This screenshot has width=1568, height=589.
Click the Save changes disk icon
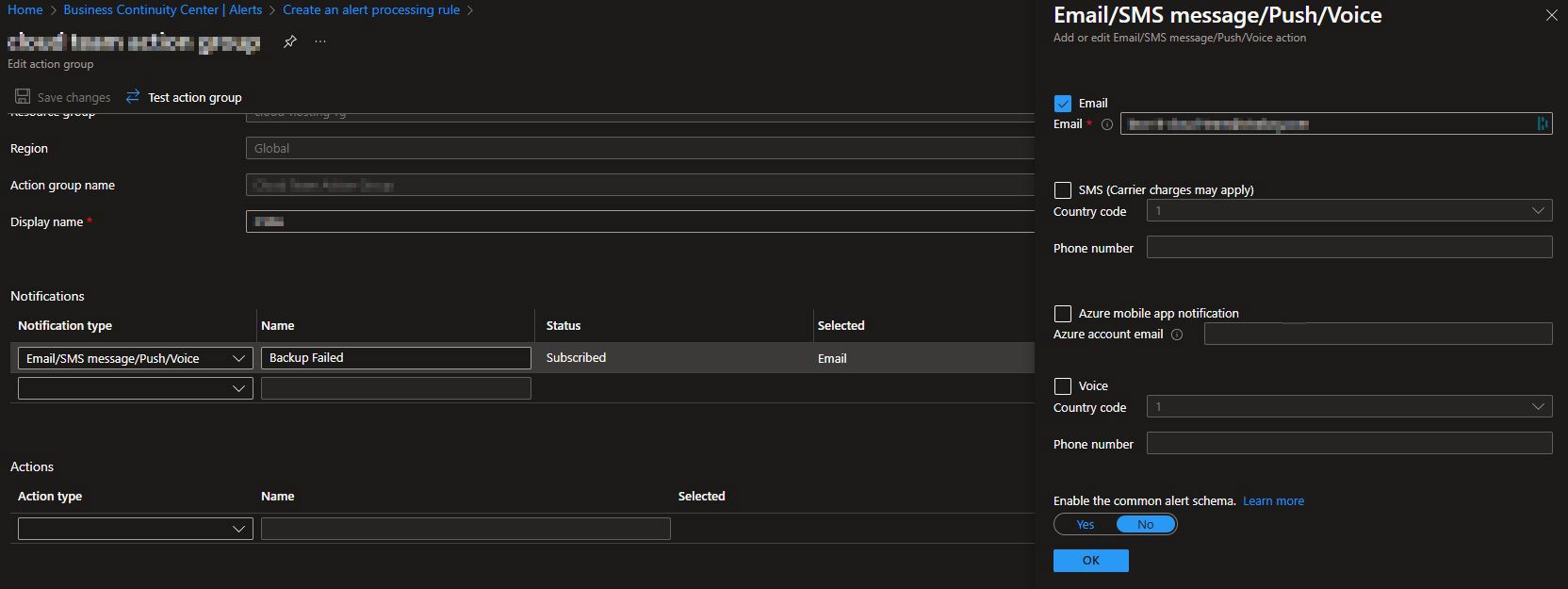pyautogui.click(x=23, y=97)
